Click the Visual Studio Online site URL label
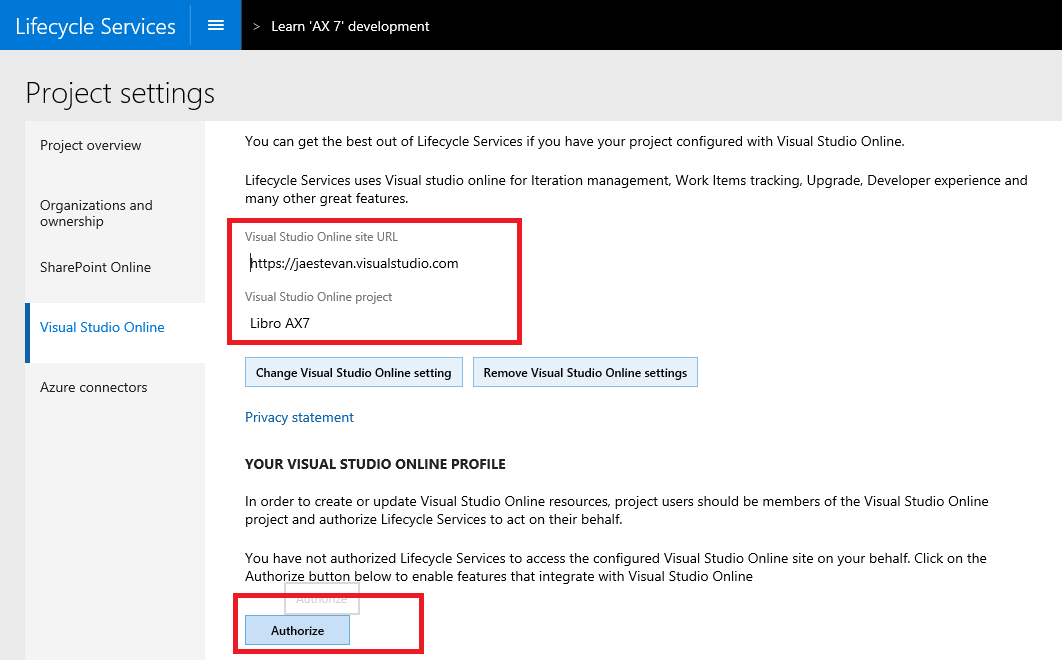This screenshot has height=660, width=1062. tap(321, 237)
